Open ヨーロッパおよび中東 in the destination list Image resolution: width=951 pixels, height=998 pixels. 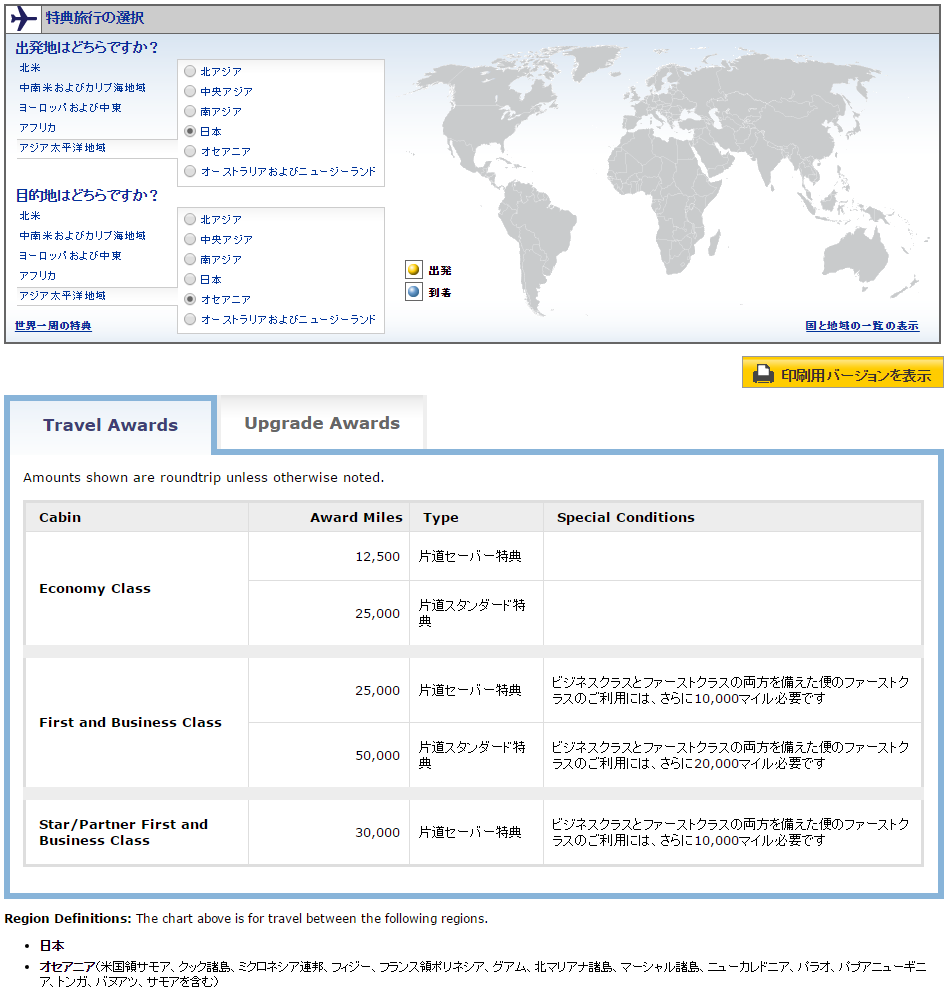pos(70,256)
